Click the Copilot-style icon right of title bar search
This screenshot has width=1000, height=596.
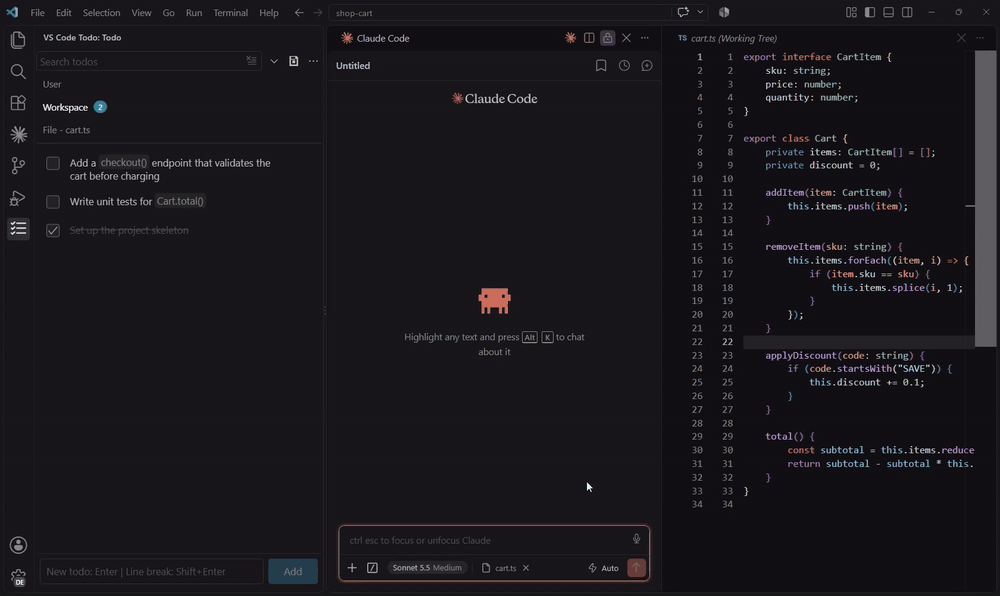coord(724,12)
